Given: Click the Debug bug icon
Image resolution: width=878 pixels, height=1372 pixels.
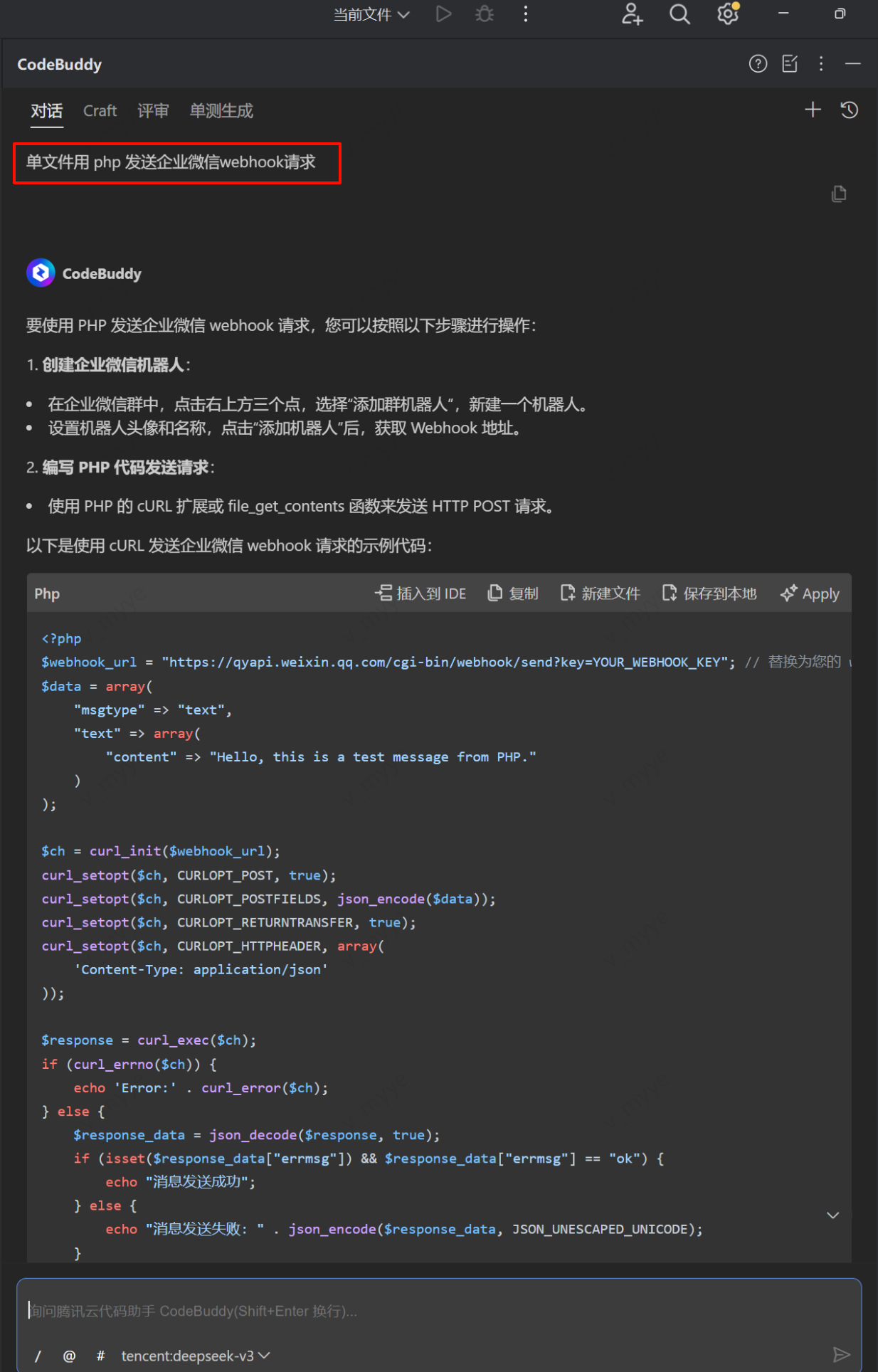Looking at the screenshot, I should (x=485, y=14).
